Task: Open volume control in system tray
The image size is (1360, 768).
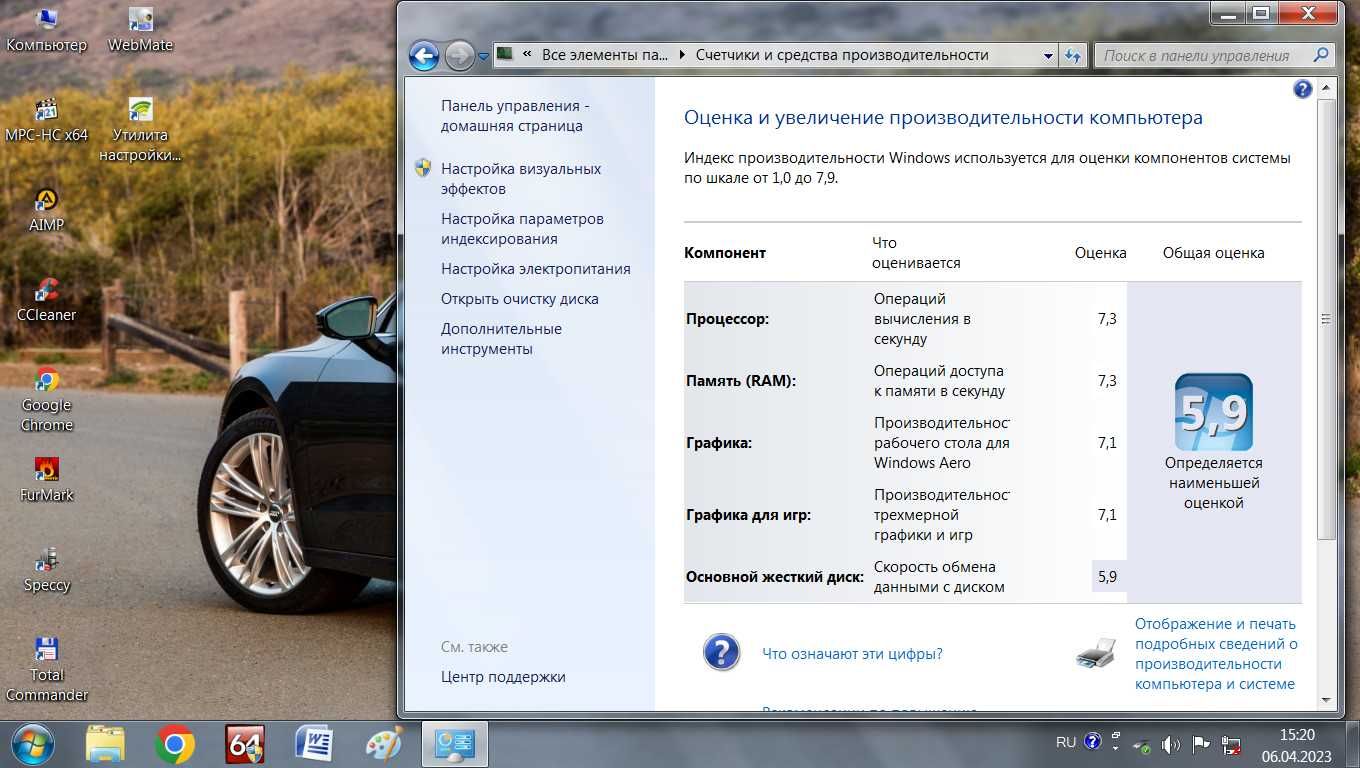Action: tap(1171, 744)
